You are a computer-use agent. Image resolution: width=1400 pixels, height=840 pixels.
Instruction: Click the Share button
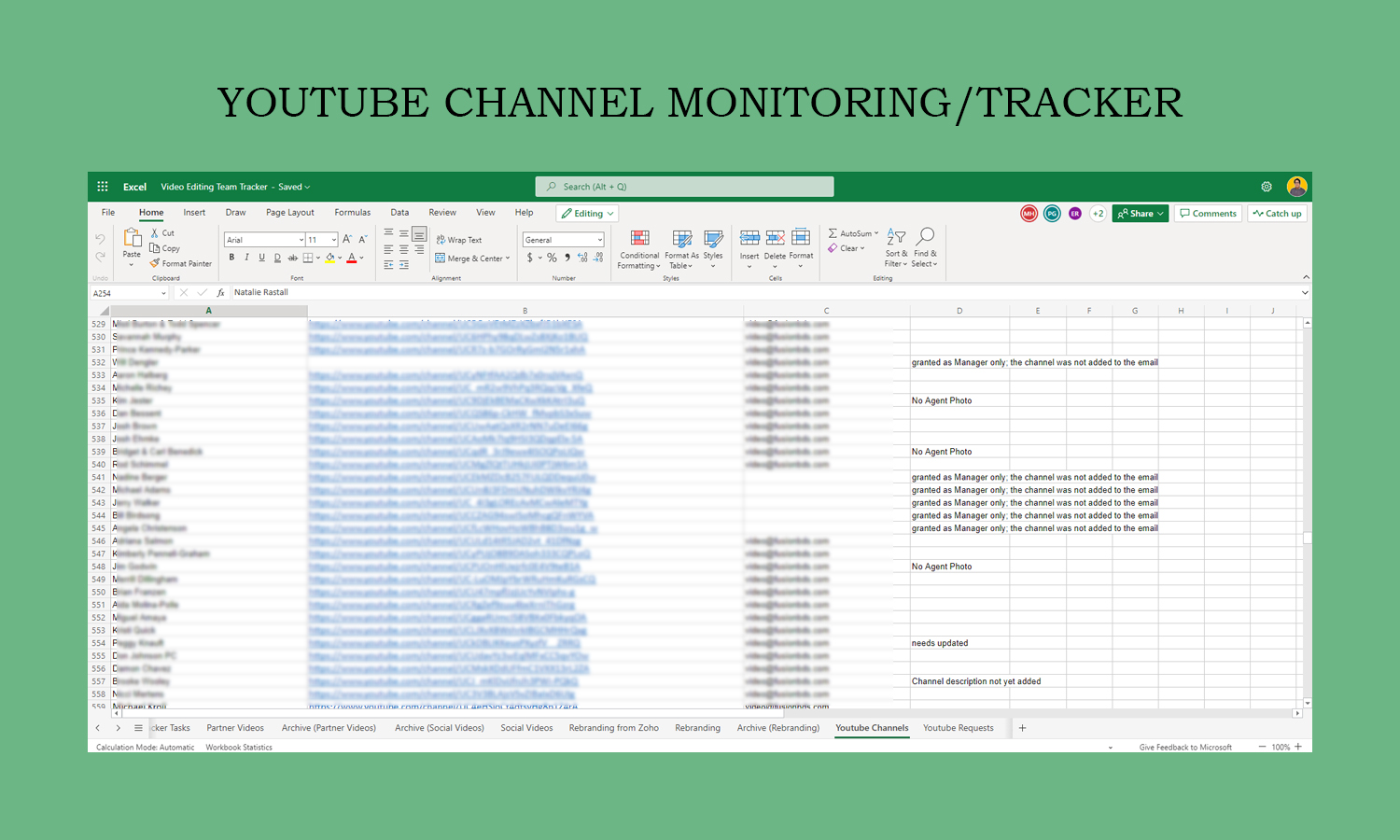[x=1141, y=214]
